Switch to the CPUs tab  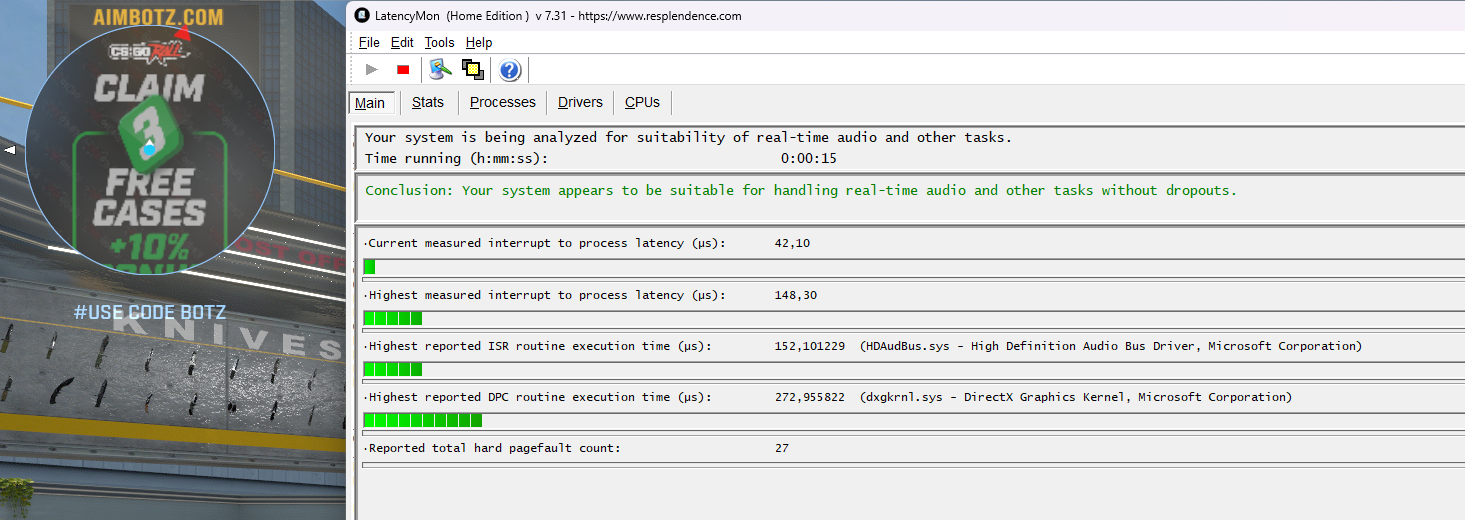coord(642,102)
